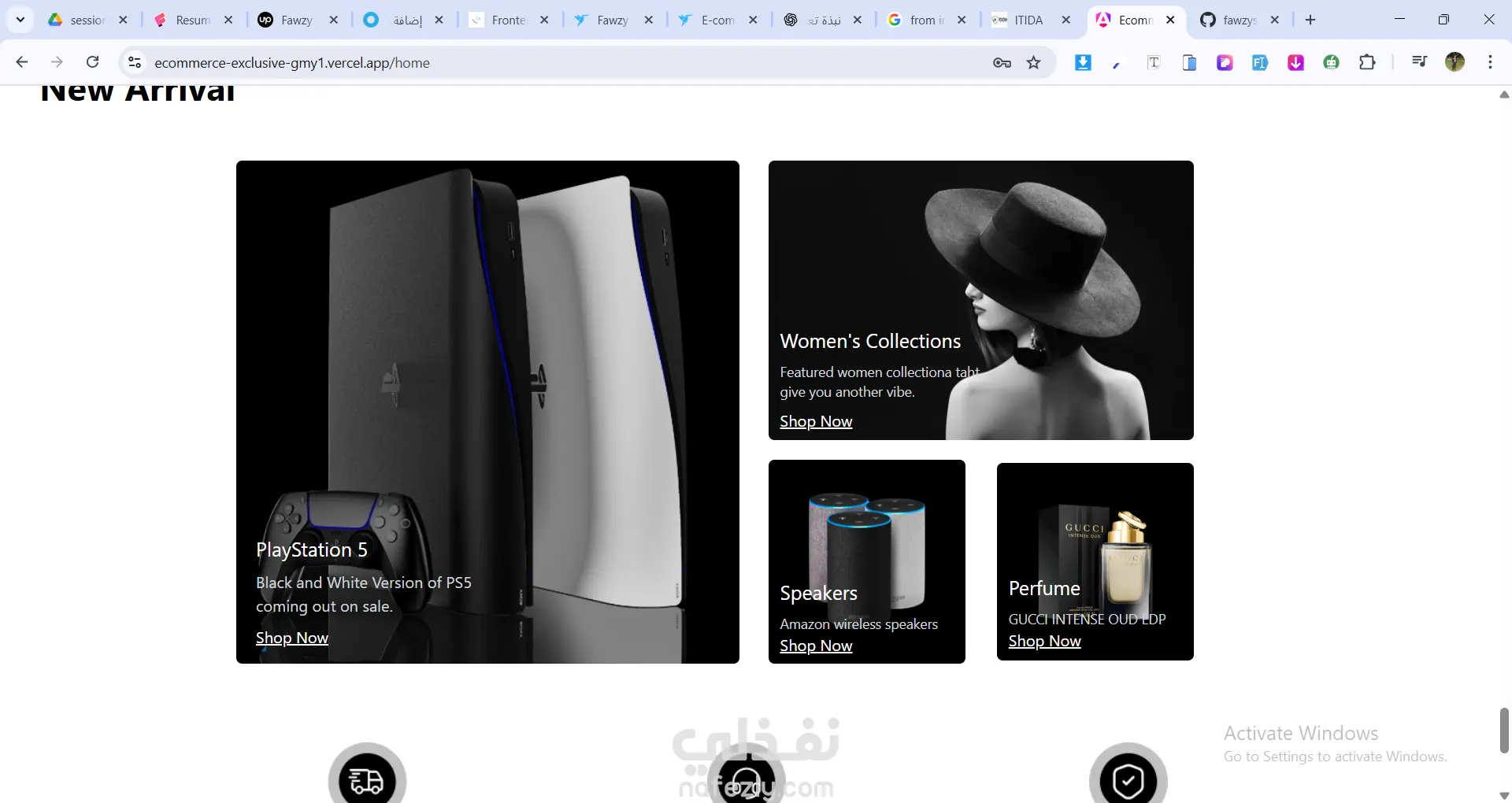
Task: Click Shop Now under PlayStation 5
Action: tap(292, 638)
